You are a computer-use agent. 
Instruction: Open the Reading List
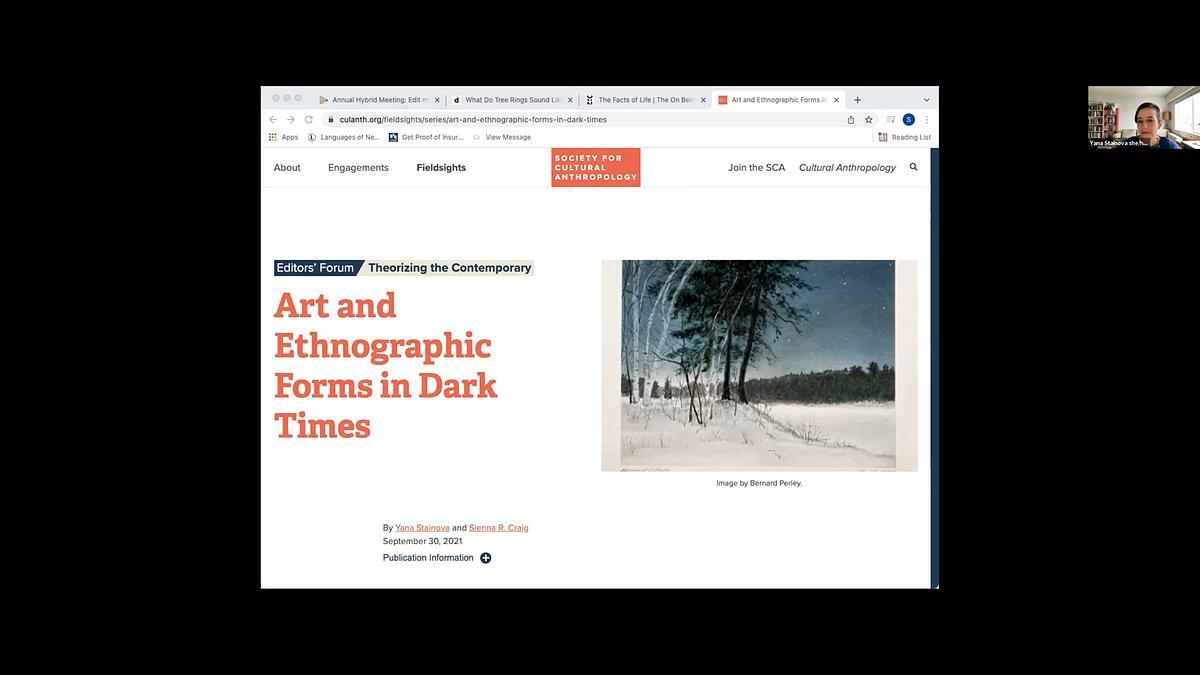[905, 137]
